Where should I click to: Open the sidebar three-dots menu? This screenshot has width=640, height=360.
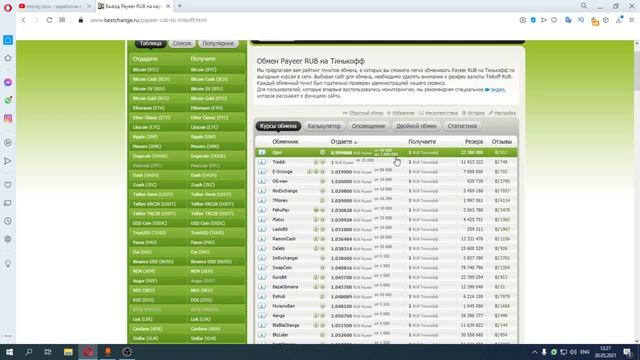point(8,336)
